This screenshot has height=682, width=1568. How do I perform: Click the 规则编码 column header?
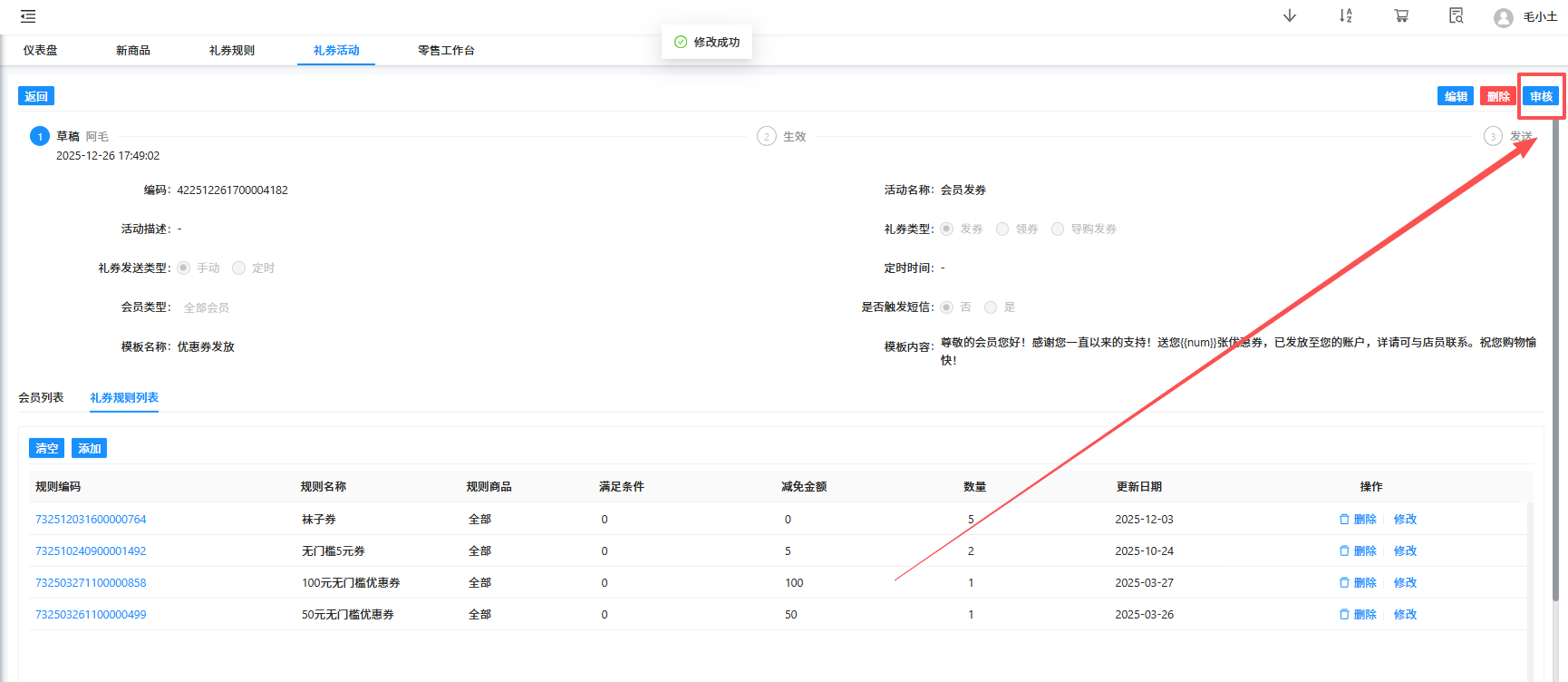[58, 487]
